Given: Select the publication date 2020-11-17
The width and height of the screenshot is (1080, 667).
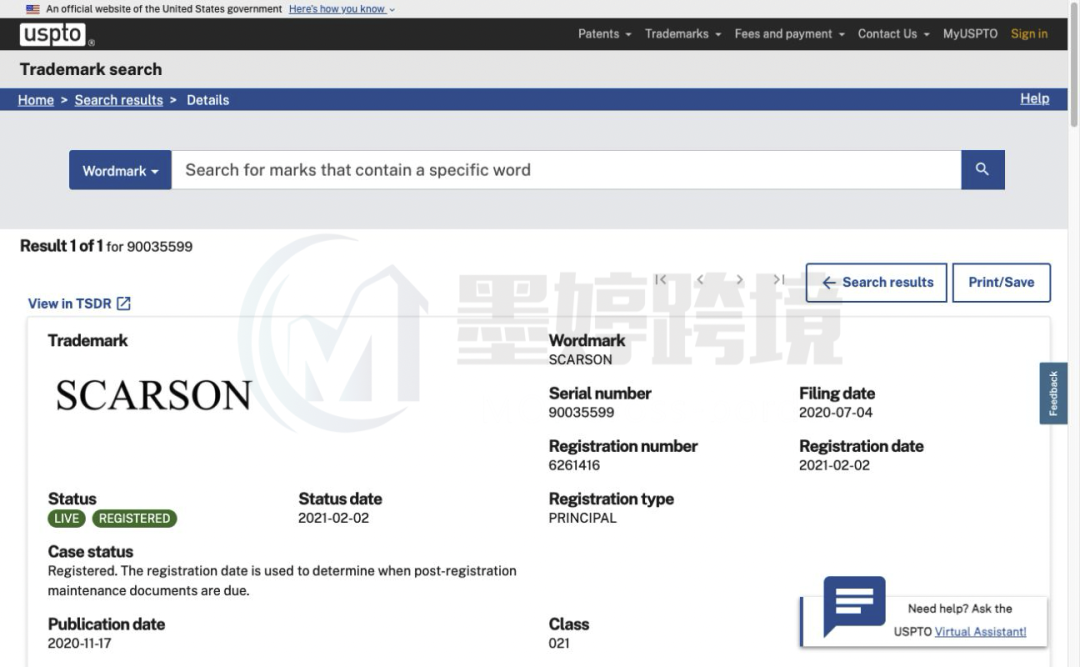Looking at the screenshot, I should pos(79,643).
